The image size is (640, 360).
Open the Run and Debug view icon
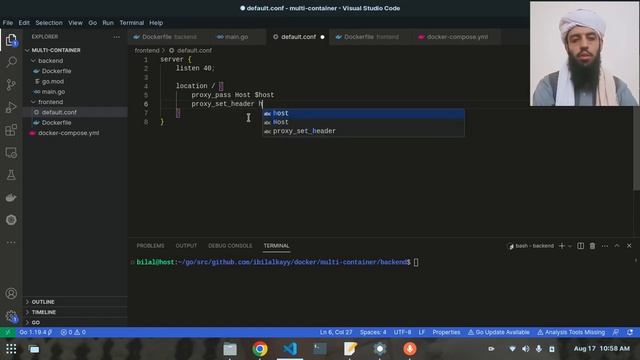(11, 107)
